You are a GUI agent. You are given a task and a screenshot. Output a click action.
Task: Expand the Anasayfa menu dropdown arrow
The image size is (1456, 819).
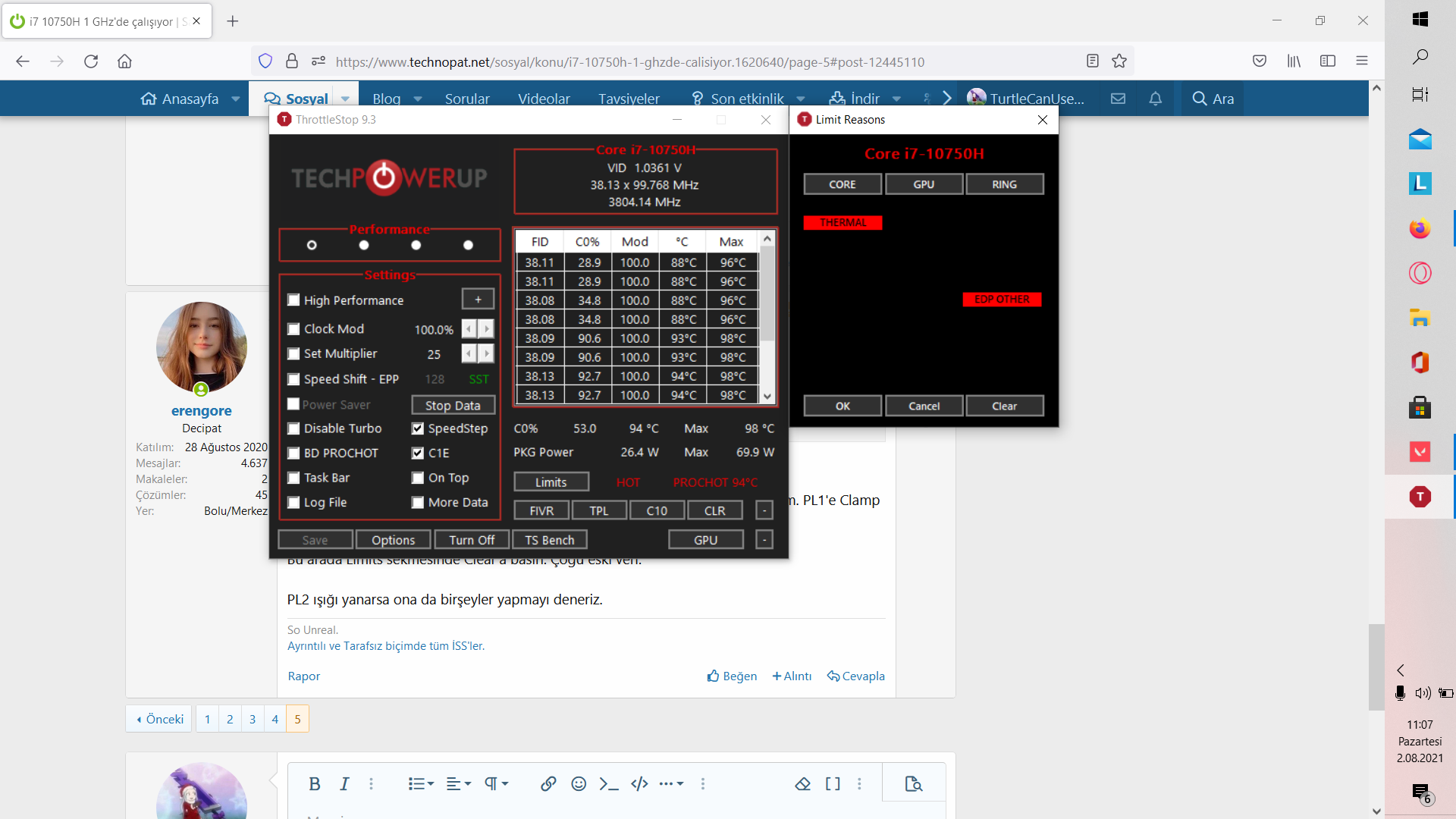click(x=236, y=99)
